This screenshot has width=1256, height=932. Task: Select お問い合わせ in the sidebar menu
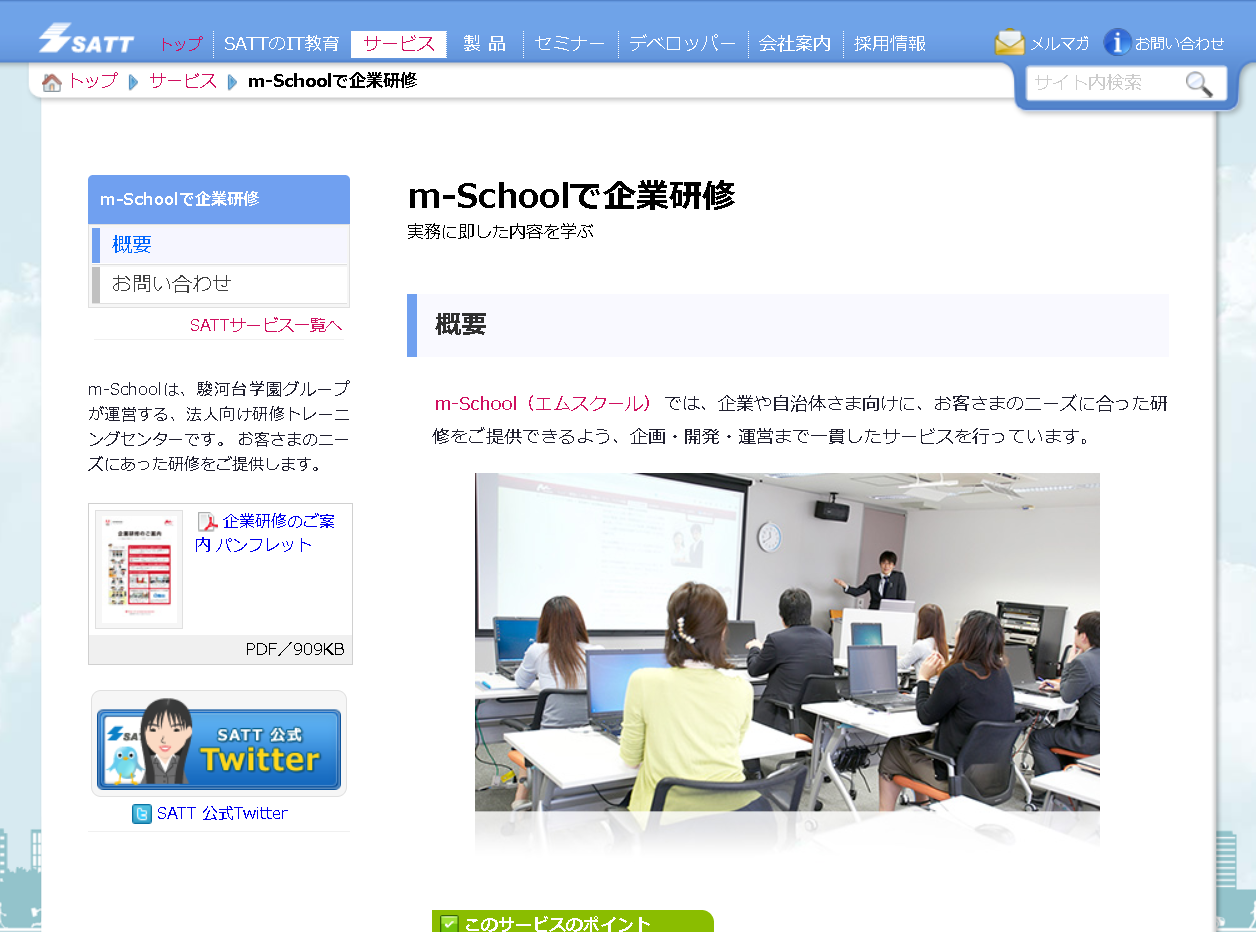(x=219, y=284)
